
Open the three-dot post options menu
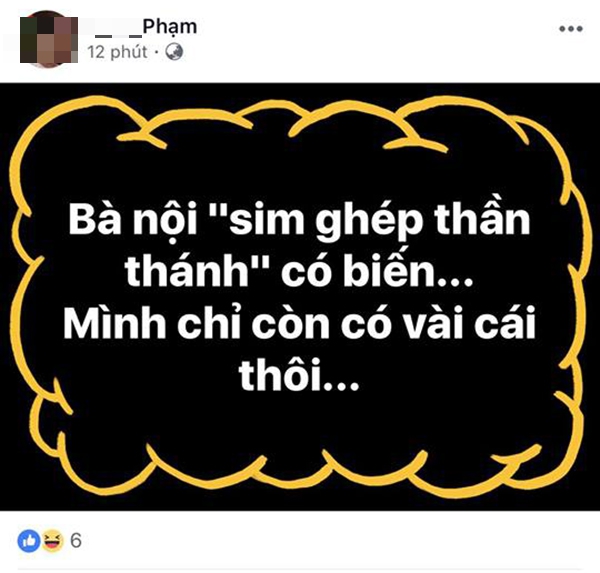[x=571, y=29]
